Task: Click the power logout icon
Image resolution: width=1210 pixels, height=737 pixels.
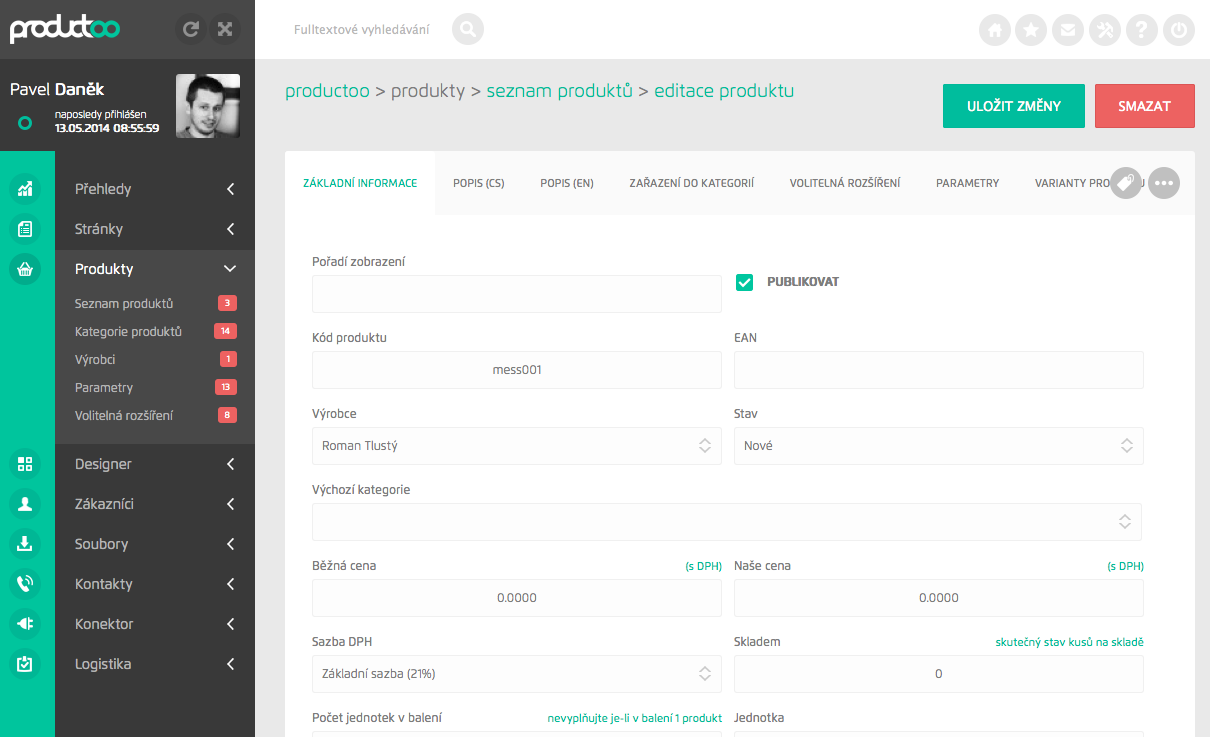Action: pyautogui.click(x=1179, y=30)
